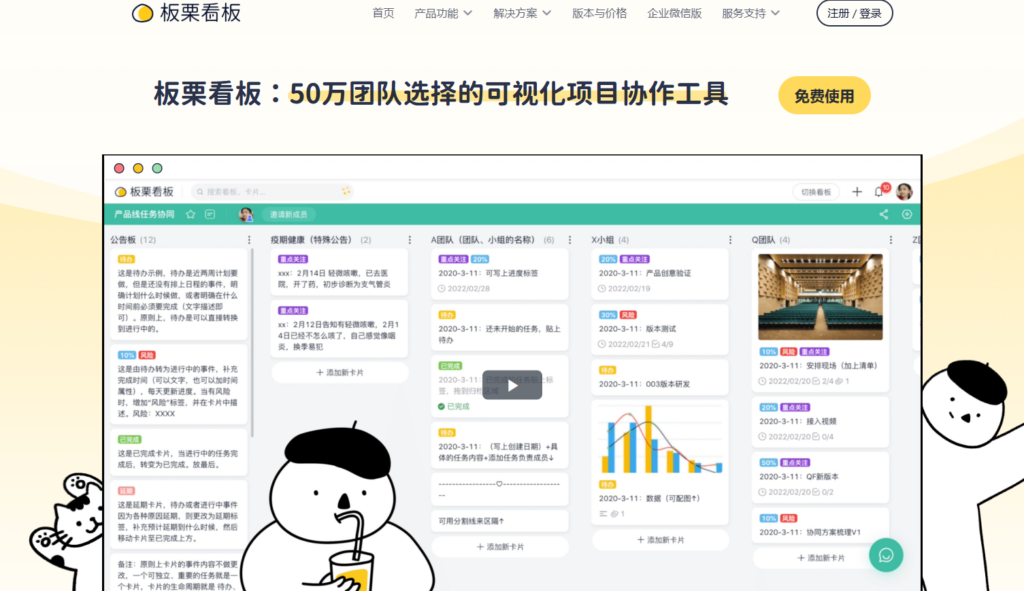The width and height of the screenshot is (1024, 591).
Task: Open the WhatsApp chat bubble icon
Action: click(886, 555)
